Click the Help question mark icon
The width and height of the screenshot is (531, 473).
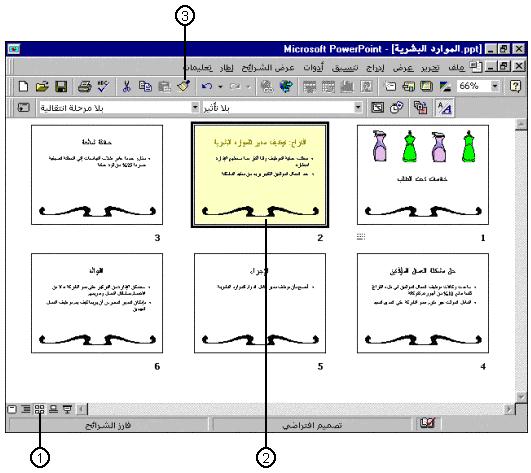point(515,86)
